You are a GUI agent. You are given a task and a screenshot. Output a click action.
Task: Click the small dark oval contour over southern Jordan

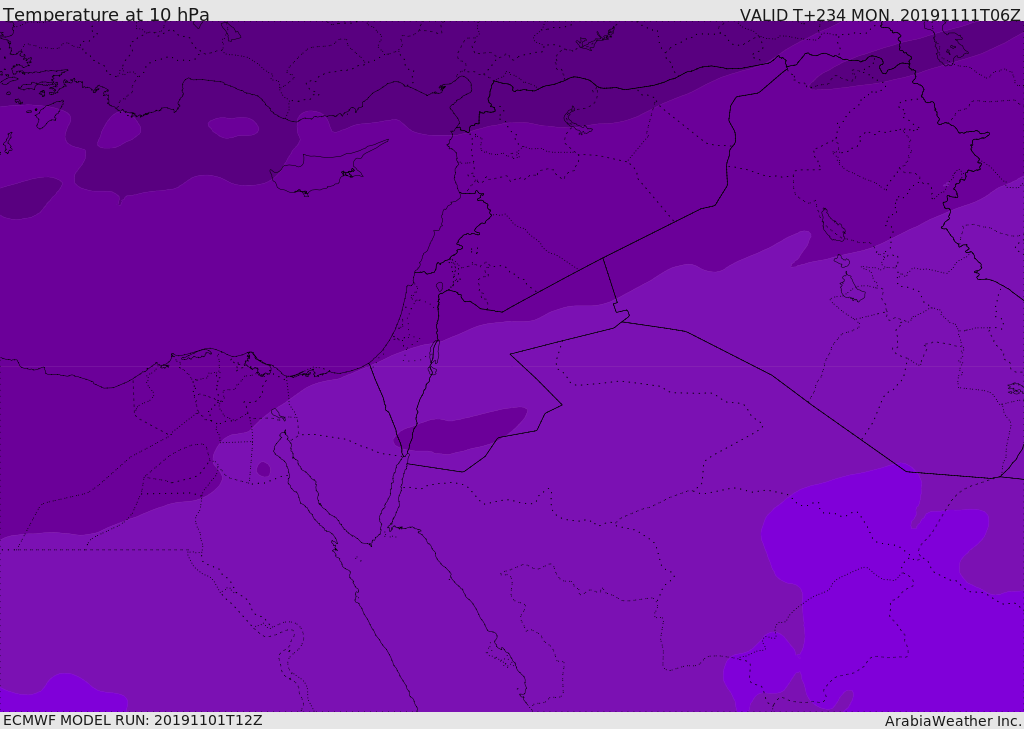[460, 430]
